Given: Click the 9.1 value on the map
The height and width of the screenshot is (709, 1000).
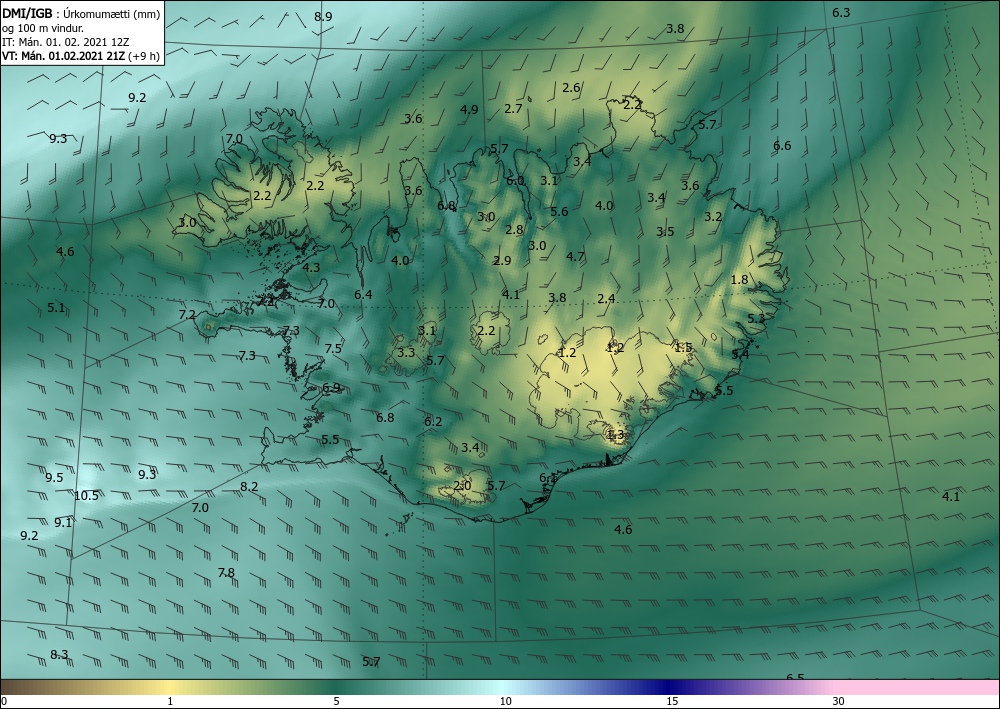Looking at the screenshot, I should coord(62,522).
